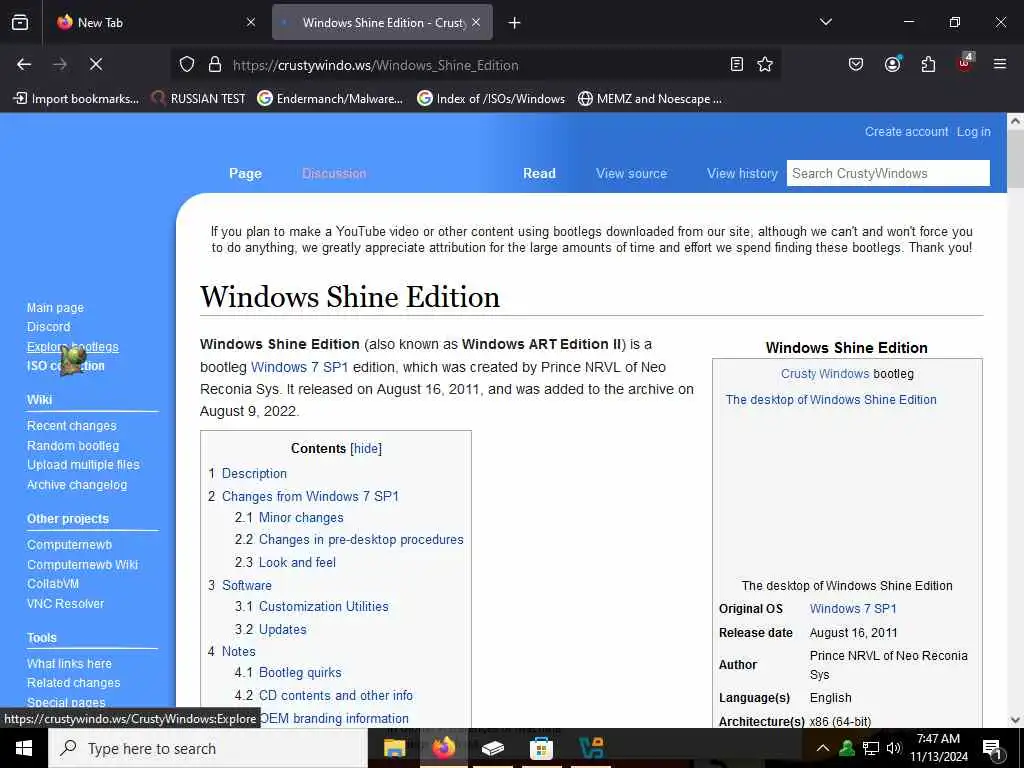Open Crusty Windows infobox link

825,374
